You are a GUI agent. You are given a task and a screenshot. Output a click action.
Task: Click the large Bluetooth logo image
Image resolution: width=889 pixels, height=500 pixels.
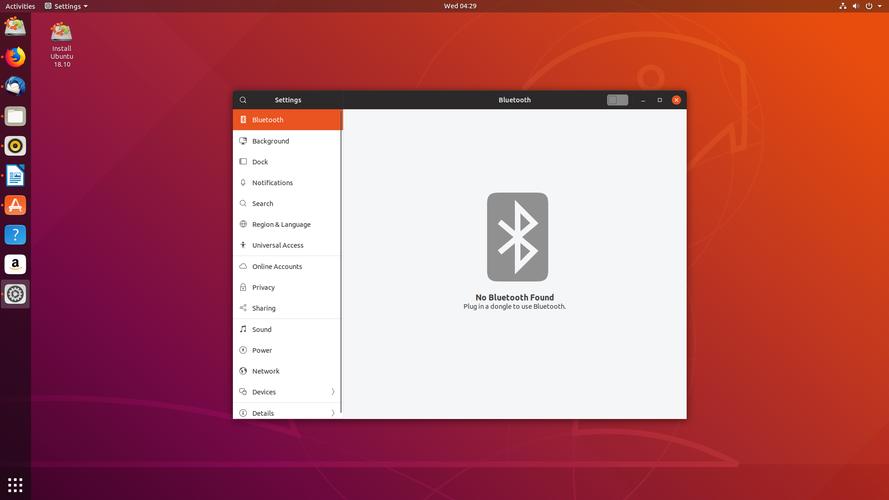(517, 237)
